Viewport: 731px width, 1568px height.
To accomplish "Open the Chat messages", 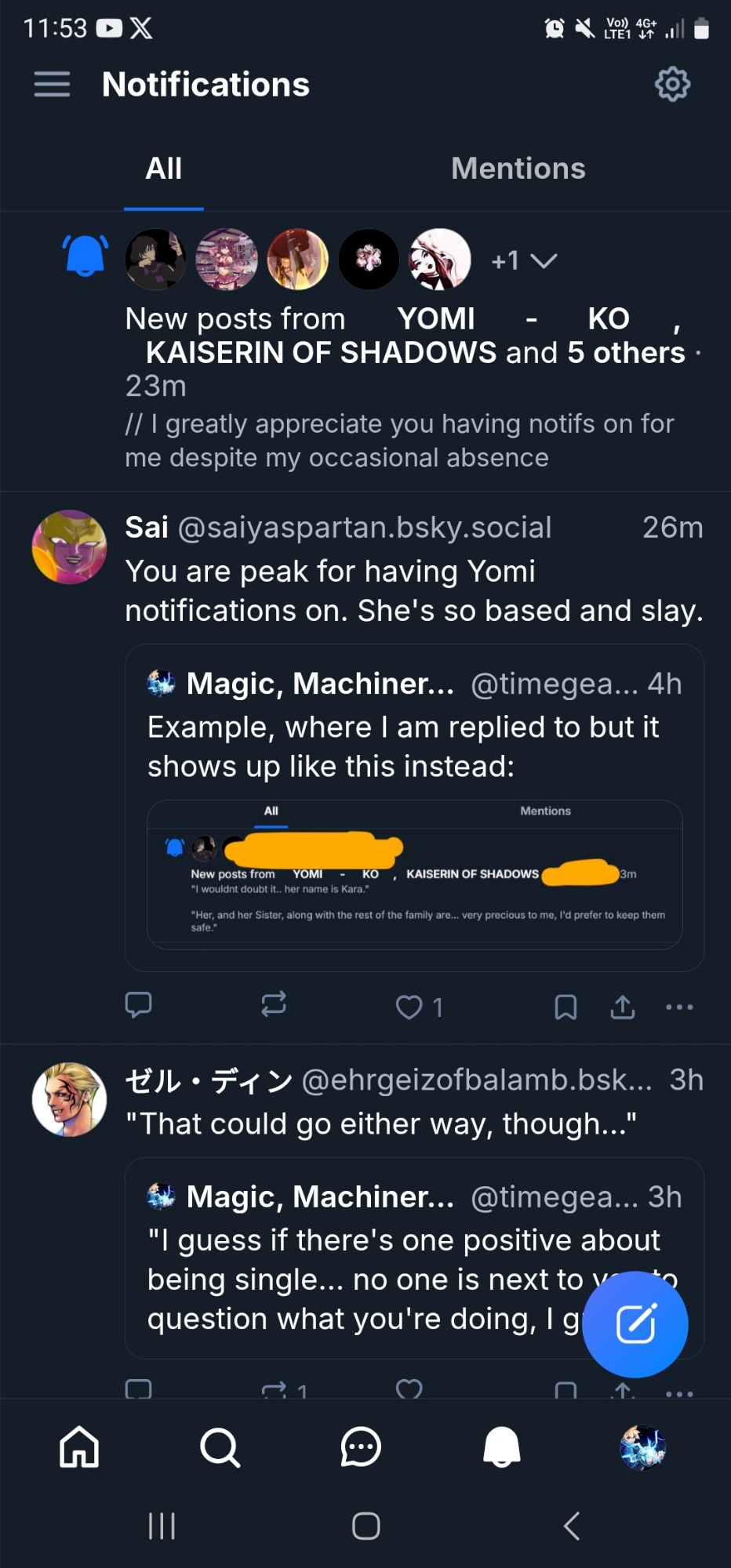I will (x=361, y=1446).
